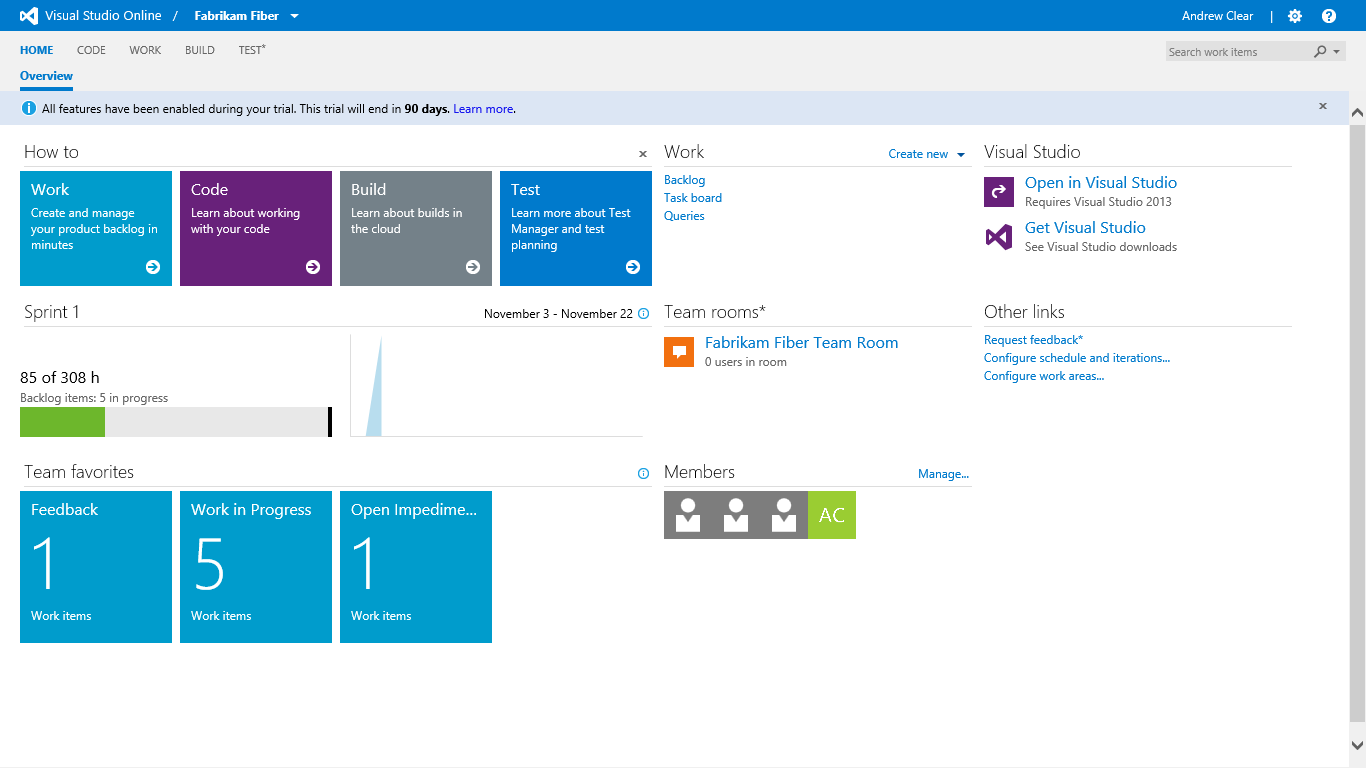Screen dimensions: 1366x768
Task: Click the help question mark icon
Action: (x=1329, y=16)
